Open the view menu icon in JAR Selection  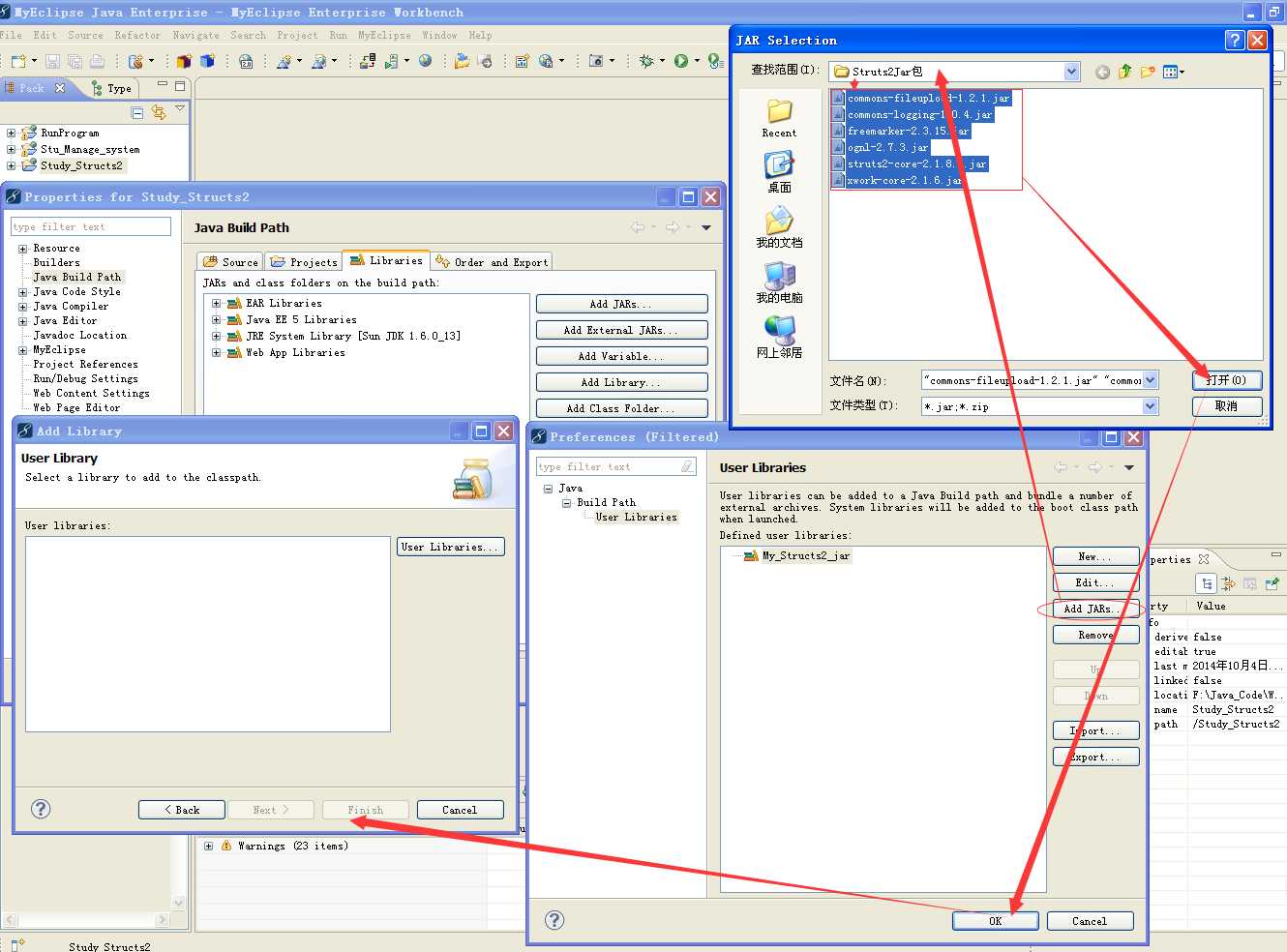1173,72
